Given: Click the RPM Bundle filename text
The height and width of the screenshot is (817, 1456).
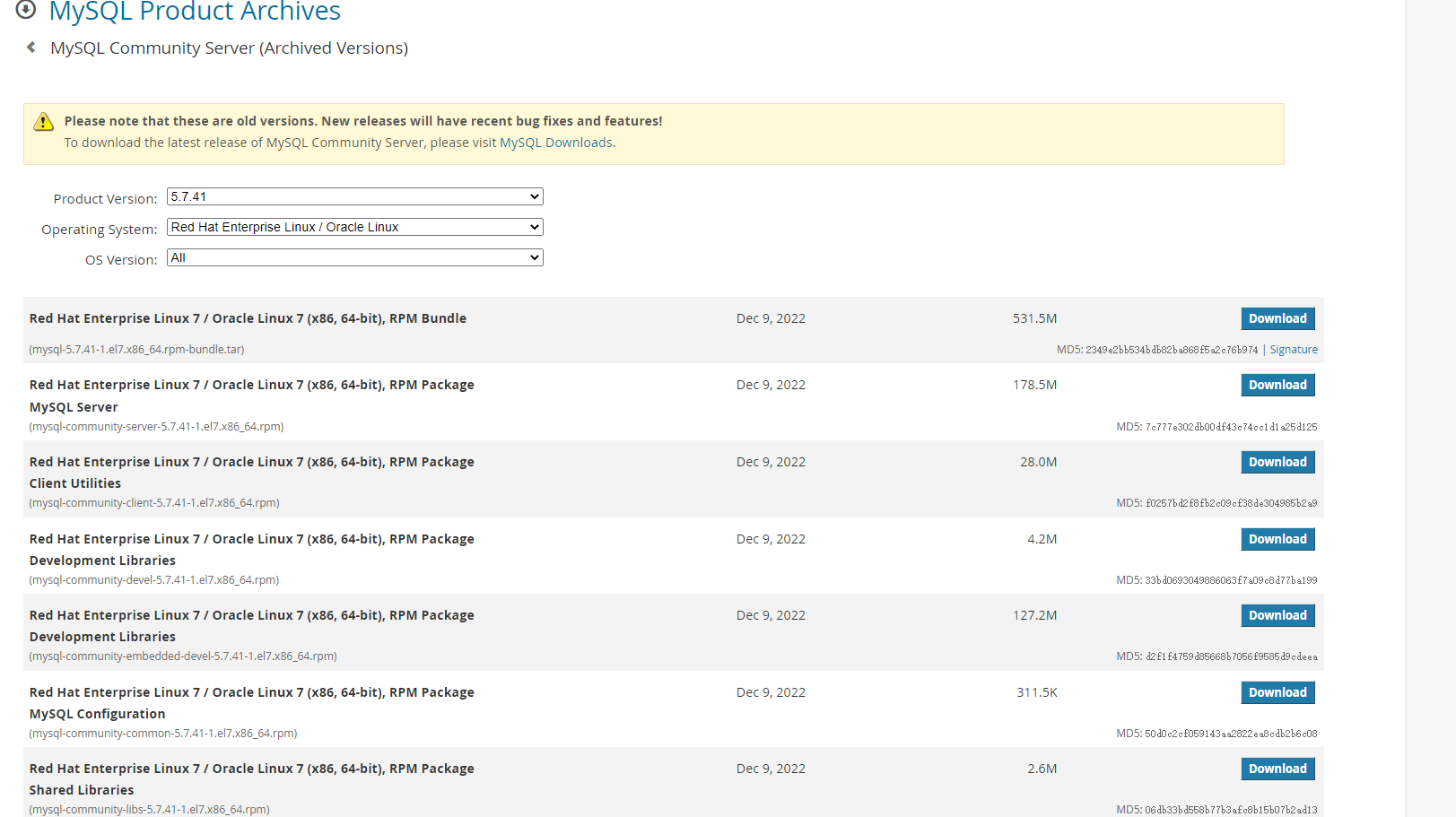Looking at the screenshot, I should 136,350.
